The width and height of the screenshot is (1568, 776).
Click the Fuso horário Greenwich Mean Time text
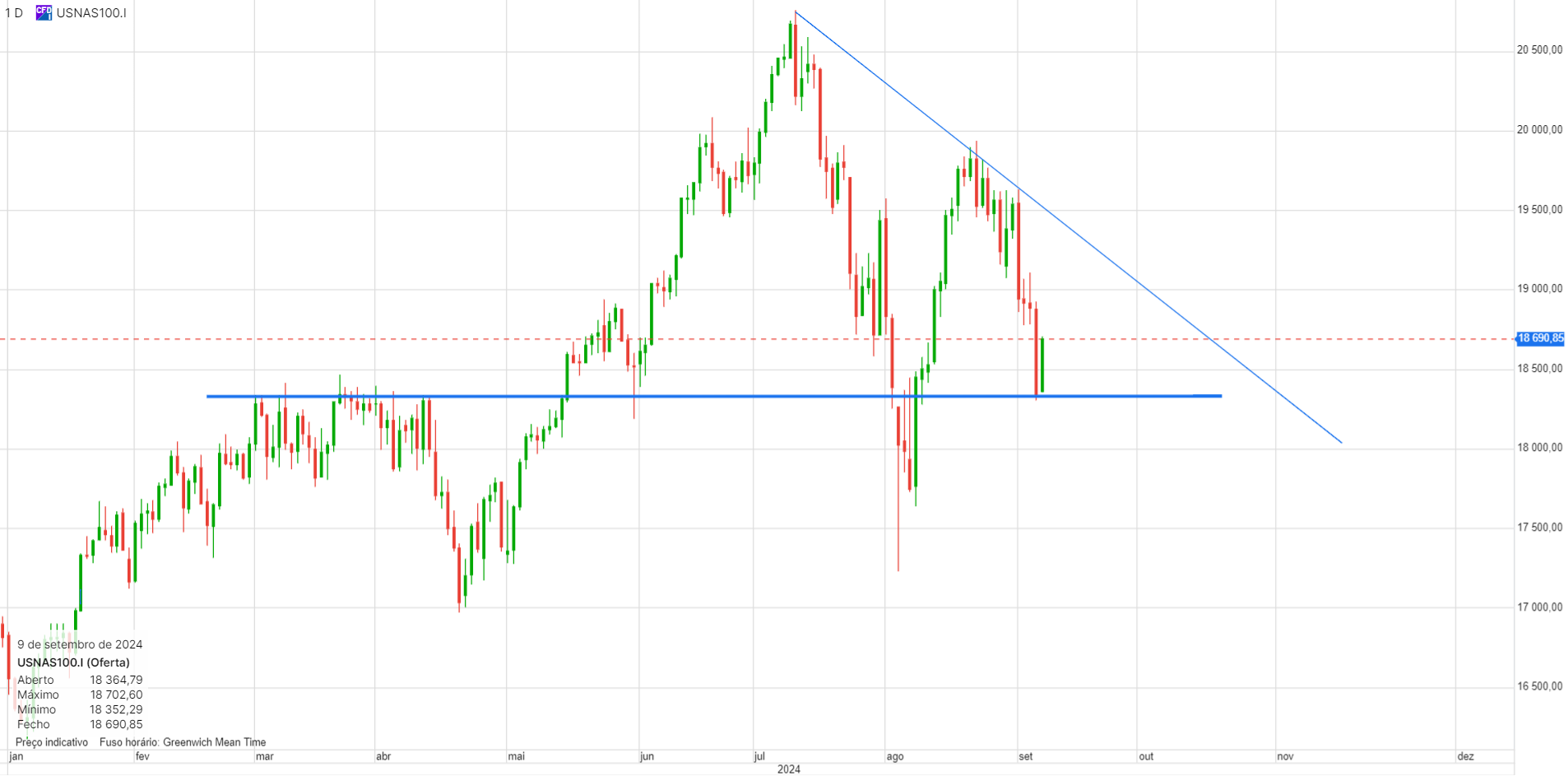tap(183, 742)
